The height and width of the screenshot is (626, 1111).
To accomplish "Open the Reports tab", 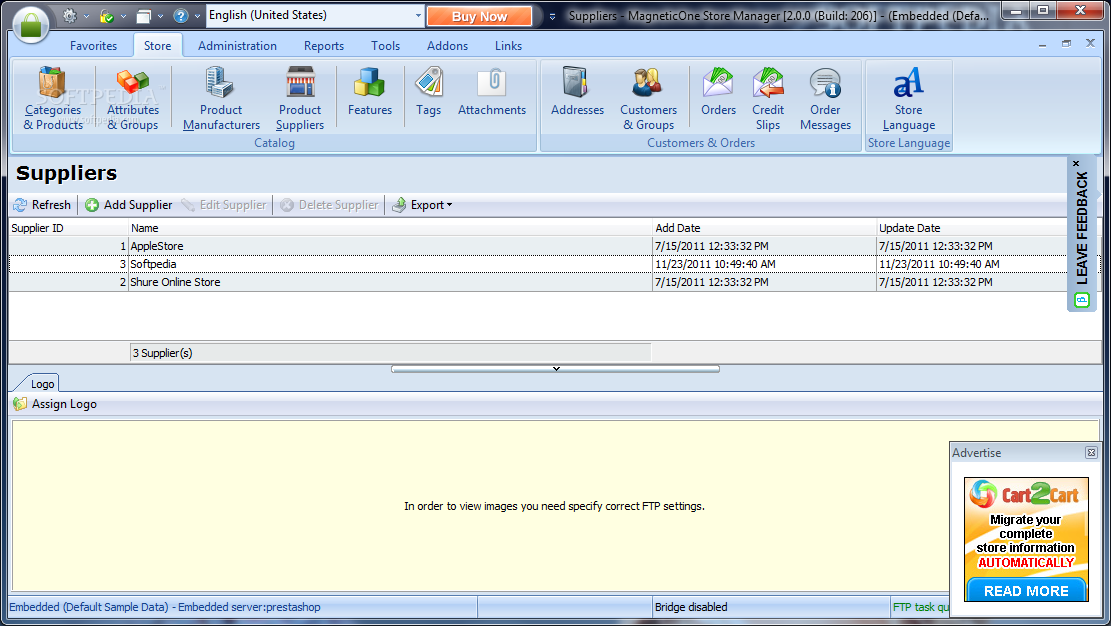I will pyautogui.click(x=324, y=45).
